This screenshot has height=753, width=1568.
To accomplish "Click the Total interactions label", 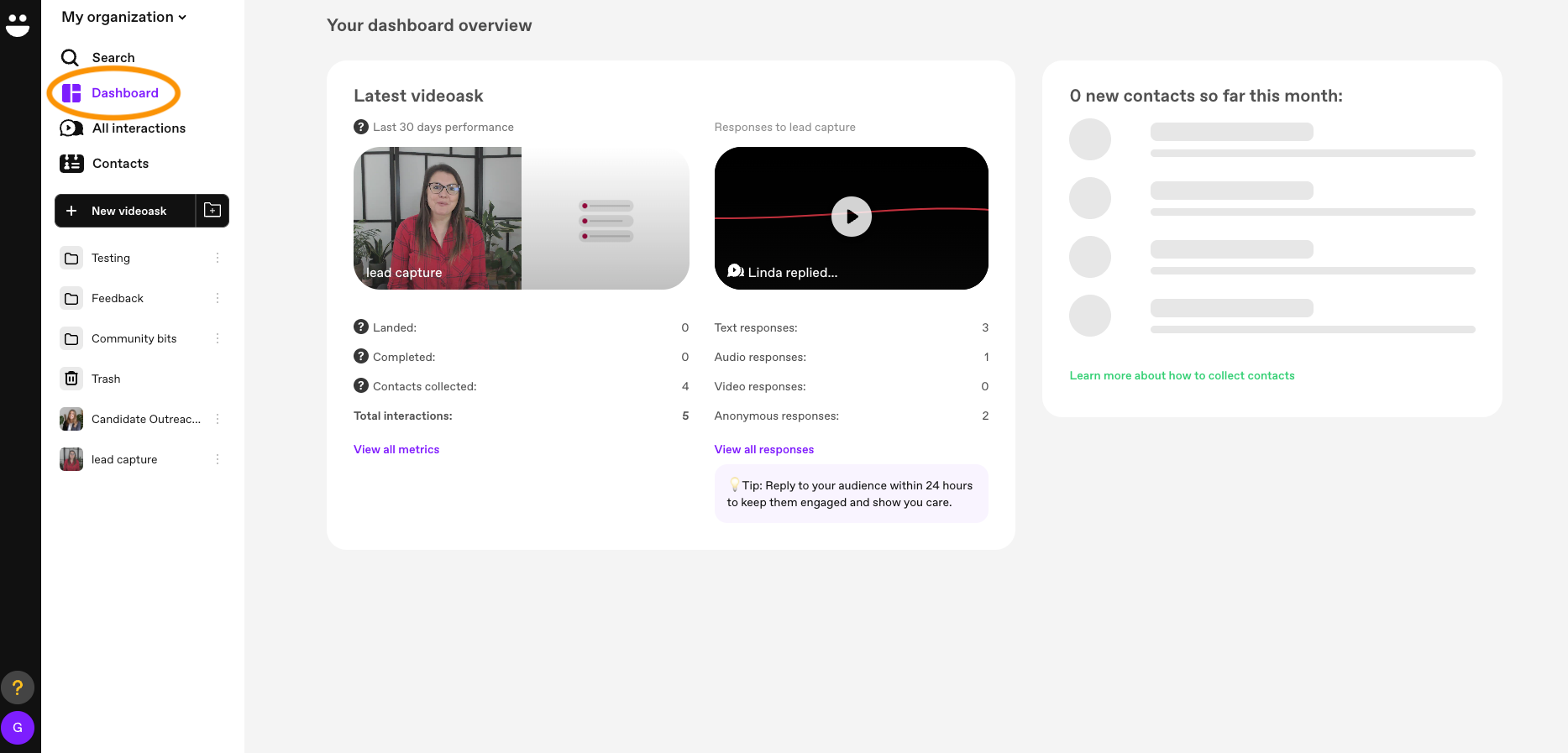I will 403,416.
